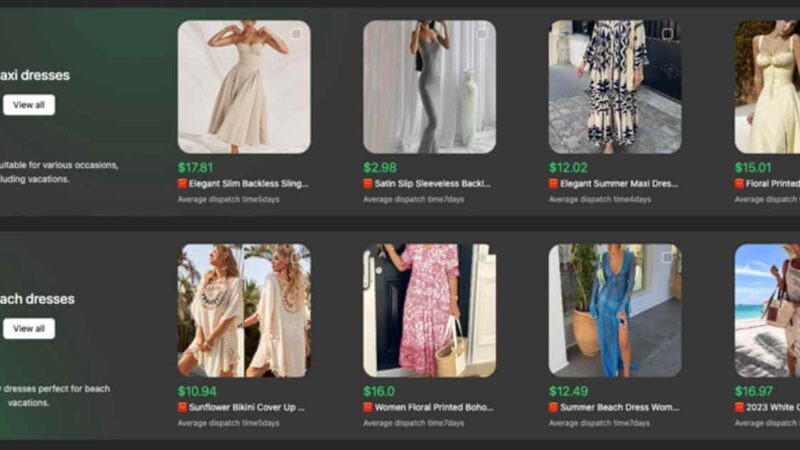Select checkbox on the $12.02 patterned maxi dress
This screenshot has width=800, height=450.
(667, 34)
